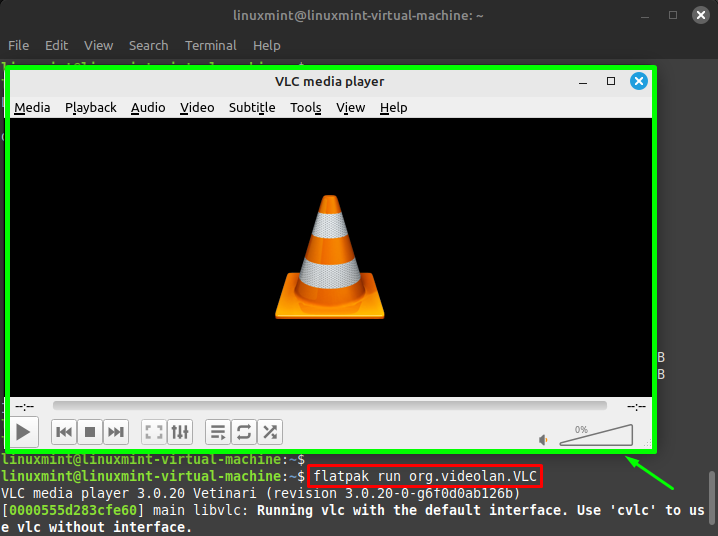Expand the Subtitle menu
The image size is (718, 536).
(252, 108)
